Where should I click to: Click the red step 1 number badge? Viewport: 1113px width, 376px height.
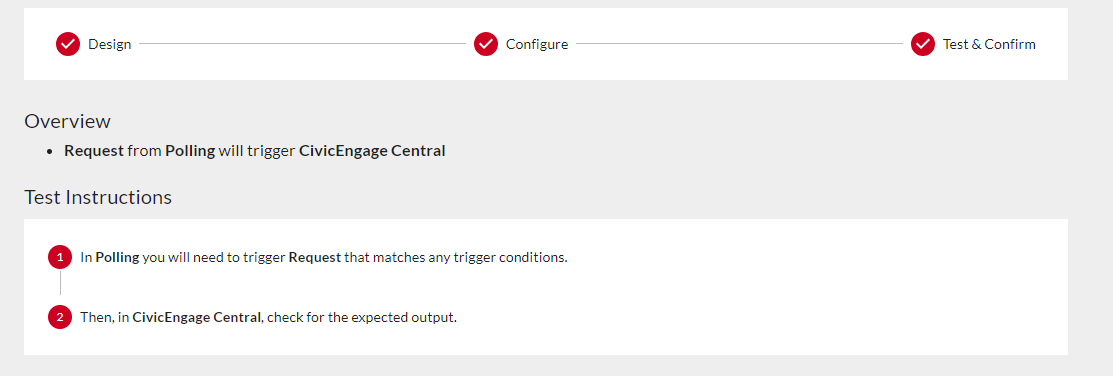60,257
